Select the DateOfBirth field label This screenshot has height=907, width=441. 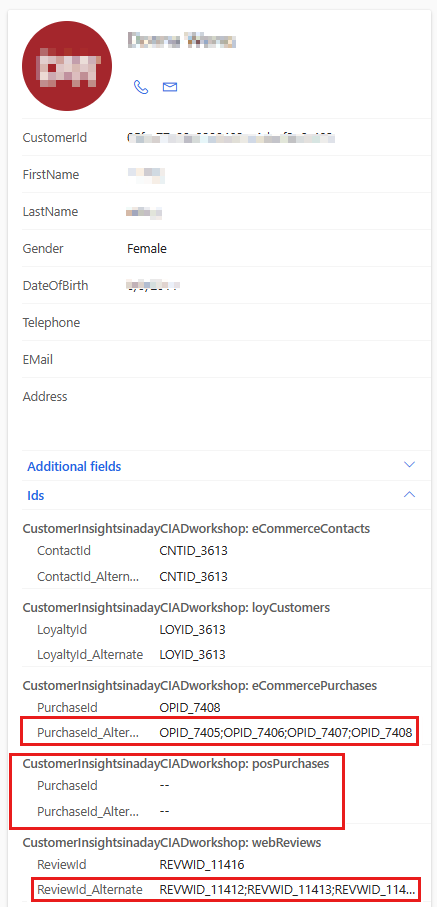[56, 286]
